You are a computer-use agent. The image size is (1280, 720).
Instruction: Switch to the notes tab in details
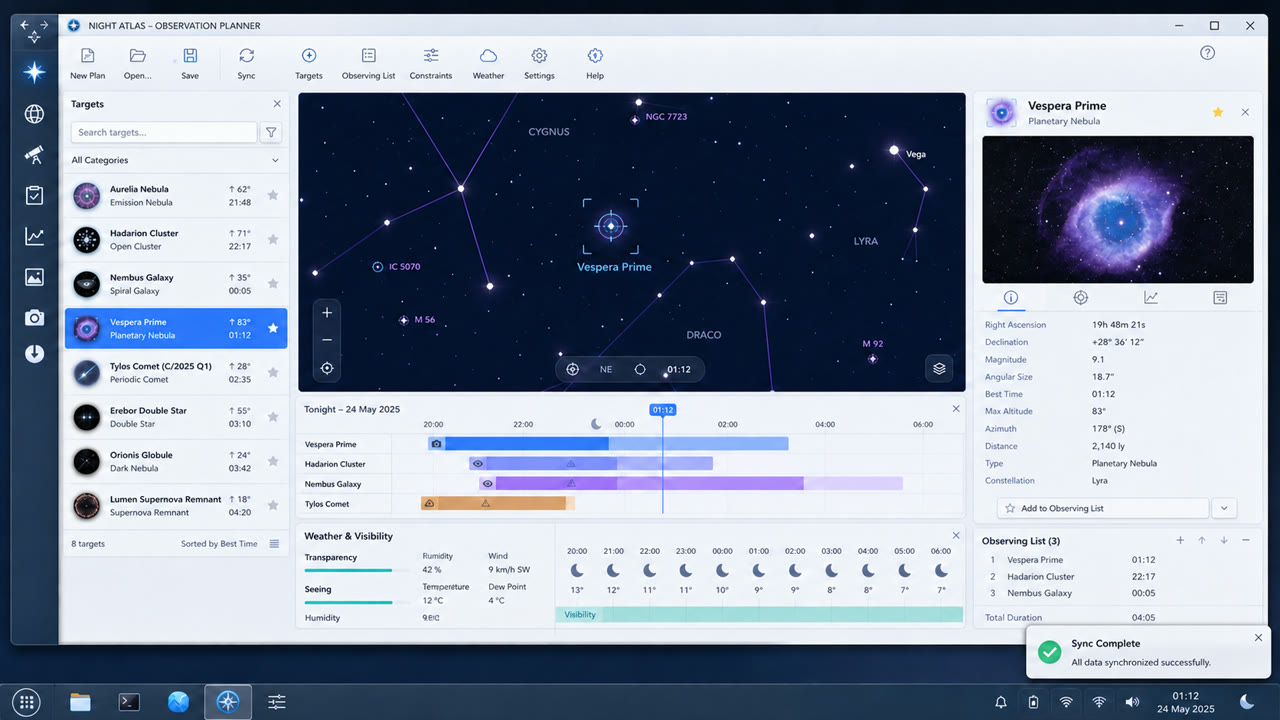tap(1220, 298)
